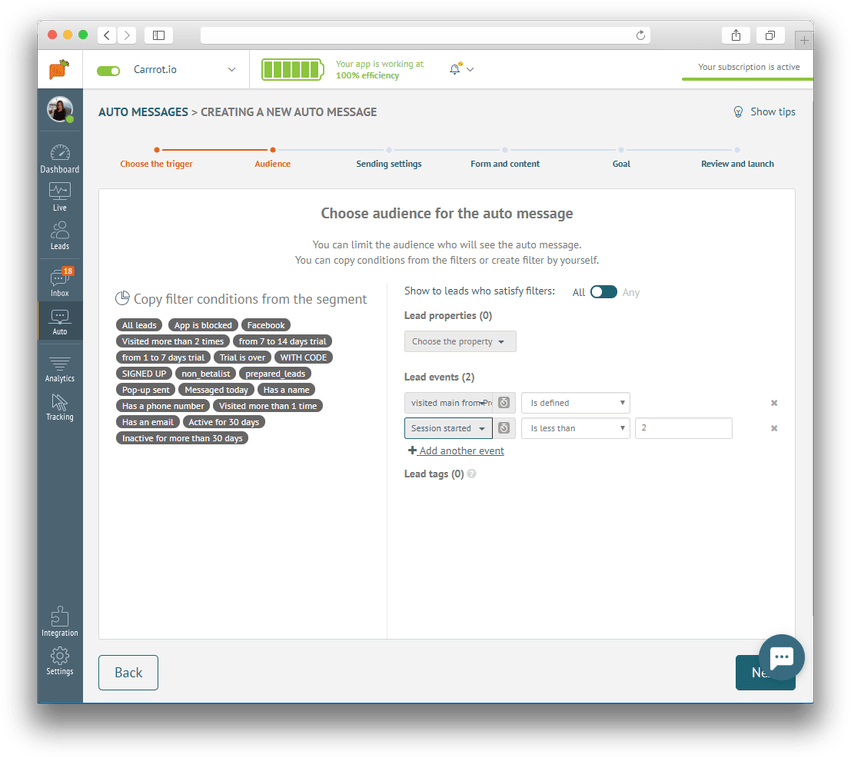Viewport: 851px width, 757px height.
Task: Open the Integration puzzle icon
Action: (60, 621)
